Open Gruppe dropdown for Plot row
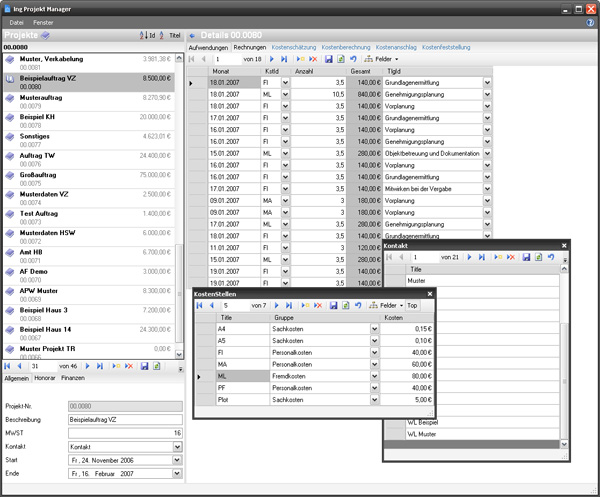600x497 pixels. pos(375,400)
